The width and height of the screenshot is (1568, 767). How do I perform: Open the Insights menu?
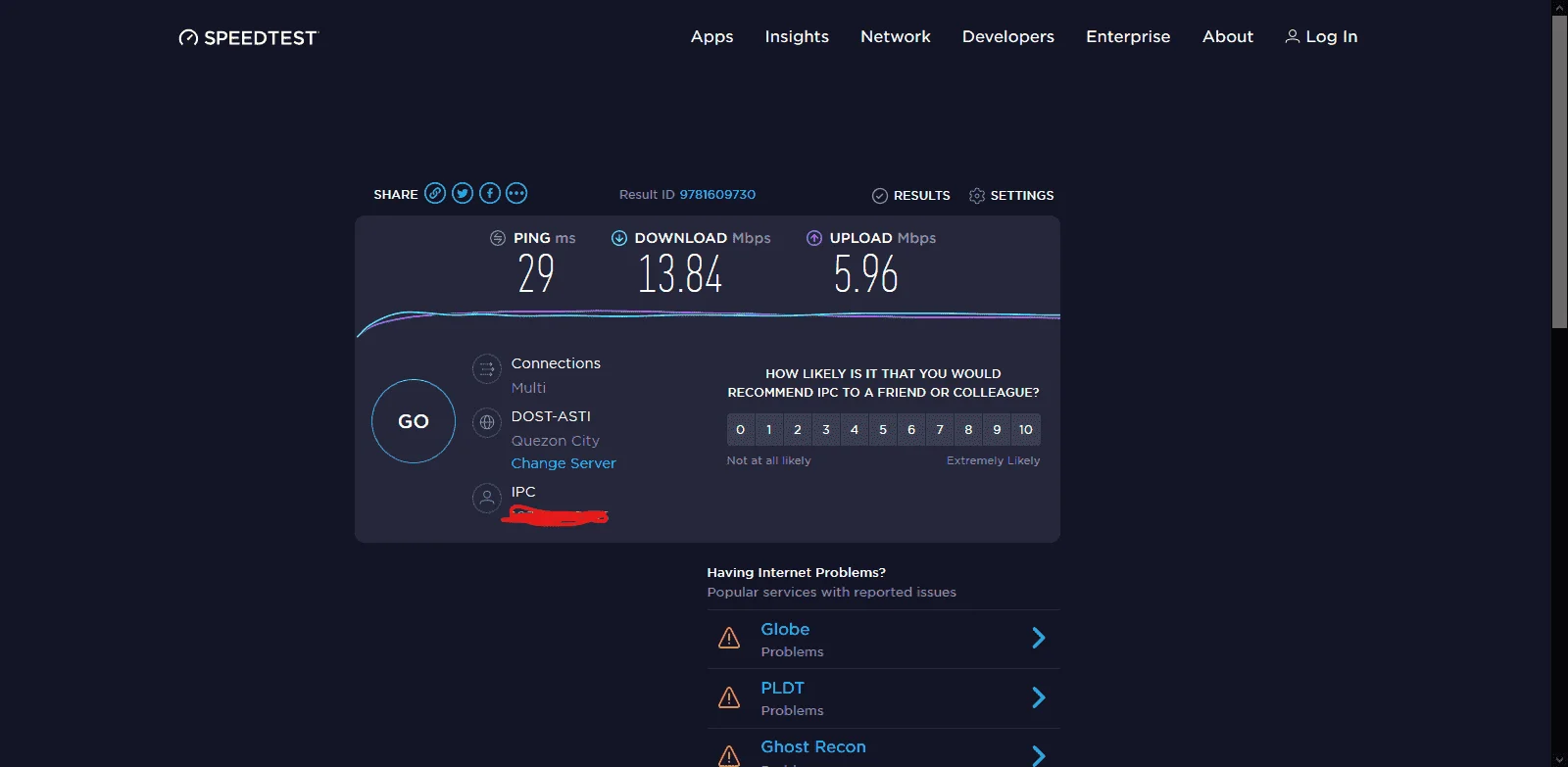[x=797, y=37]
